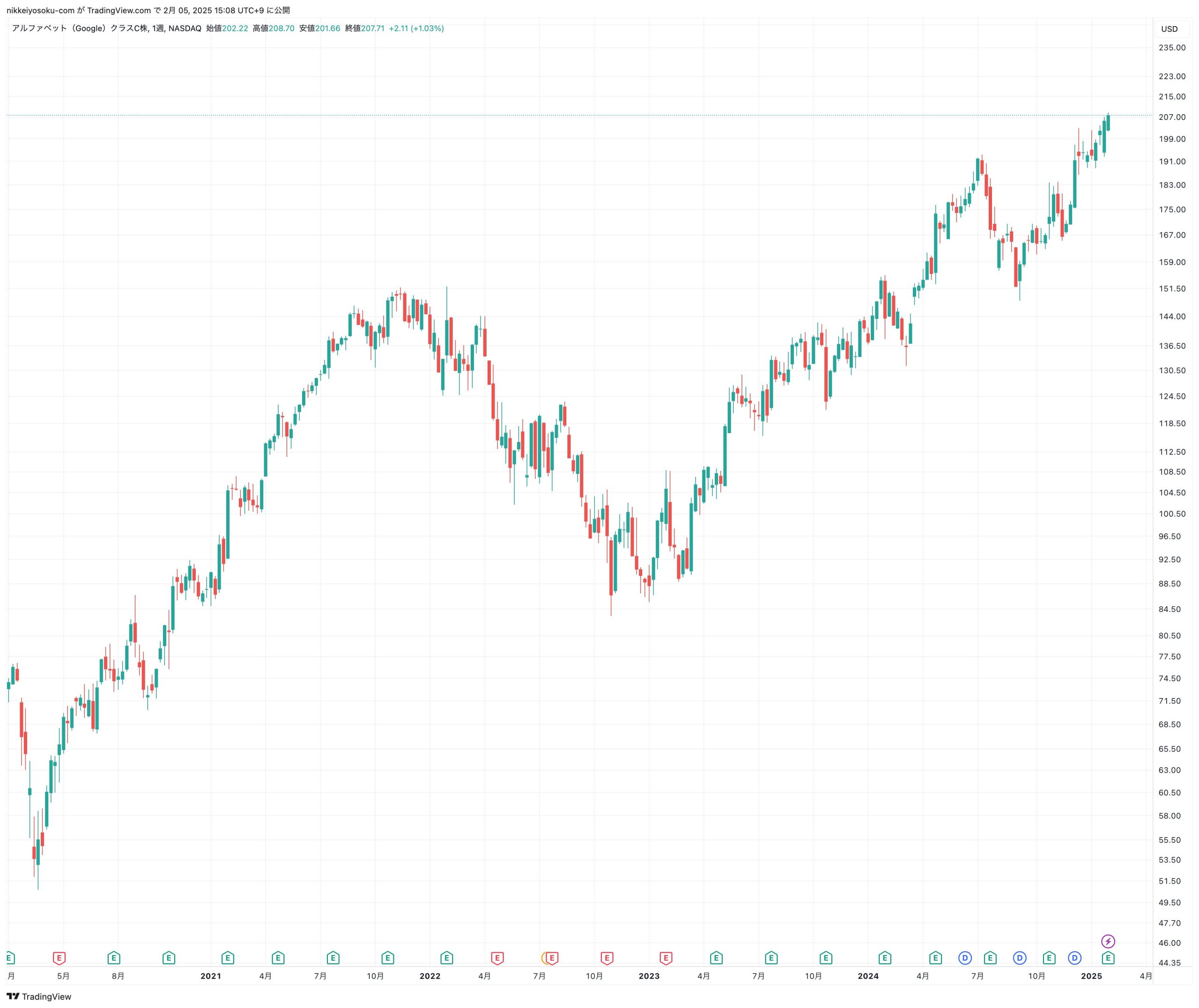Viewport: 1199px width, 1008px height.
Task: Click the 2022 year label on time axis
Action: point(430,976)
